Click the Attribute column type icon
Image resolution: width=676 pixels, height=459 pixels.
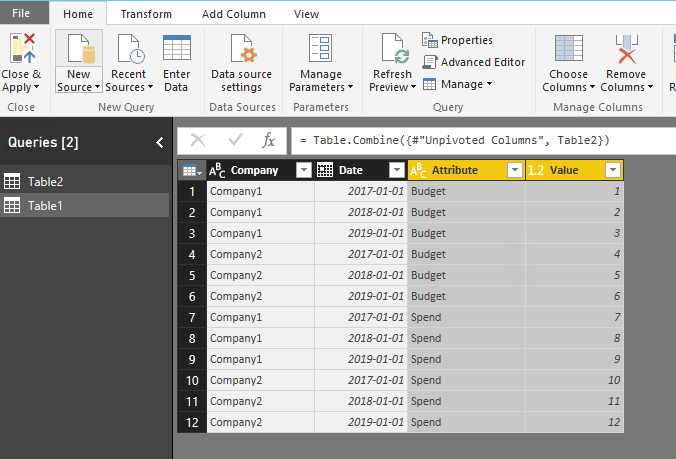click(418, 170)
